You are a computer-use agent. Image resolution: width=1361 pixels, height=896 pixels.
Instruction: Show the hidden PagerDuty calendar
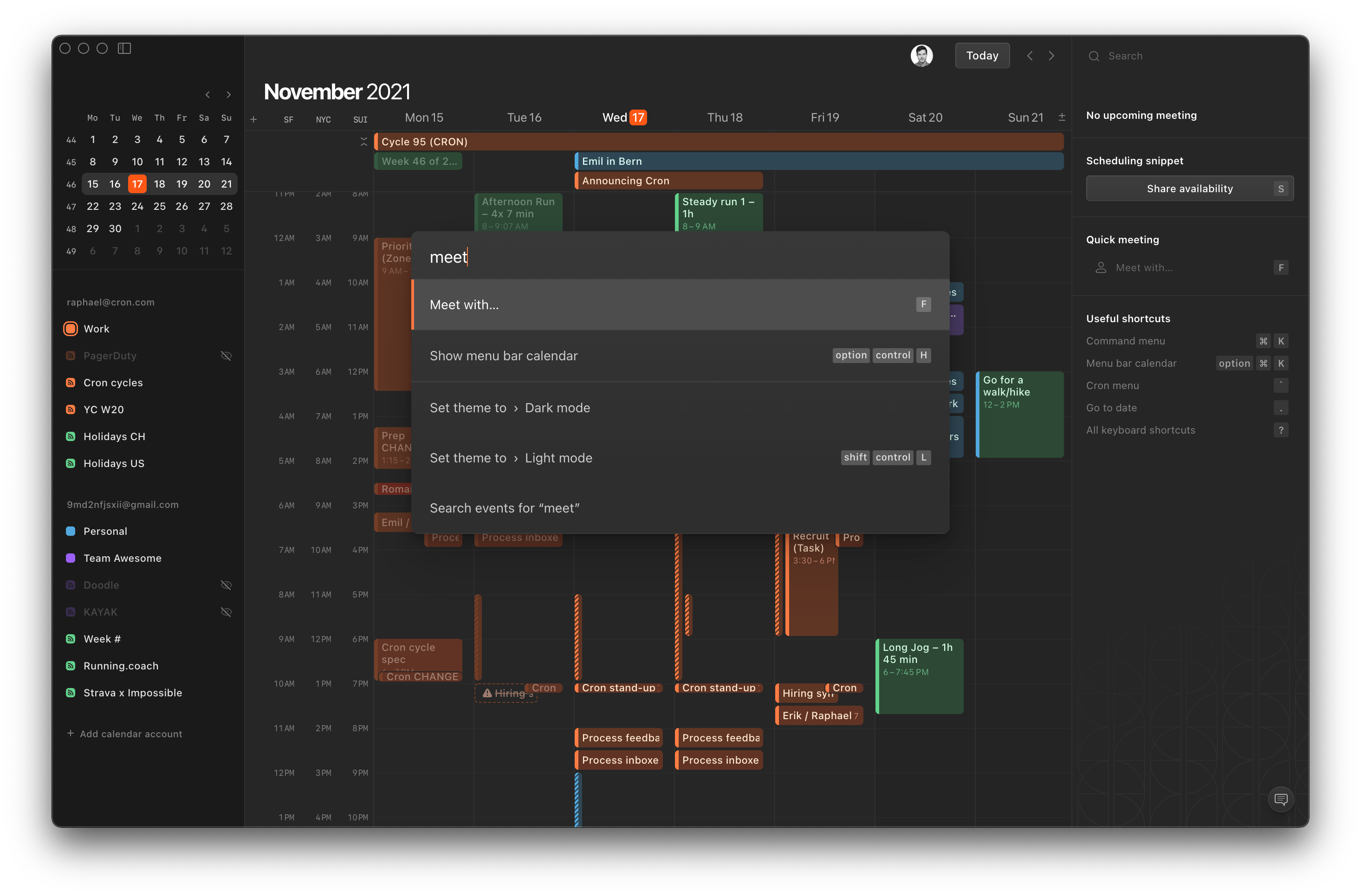click(x=227, y=356)
